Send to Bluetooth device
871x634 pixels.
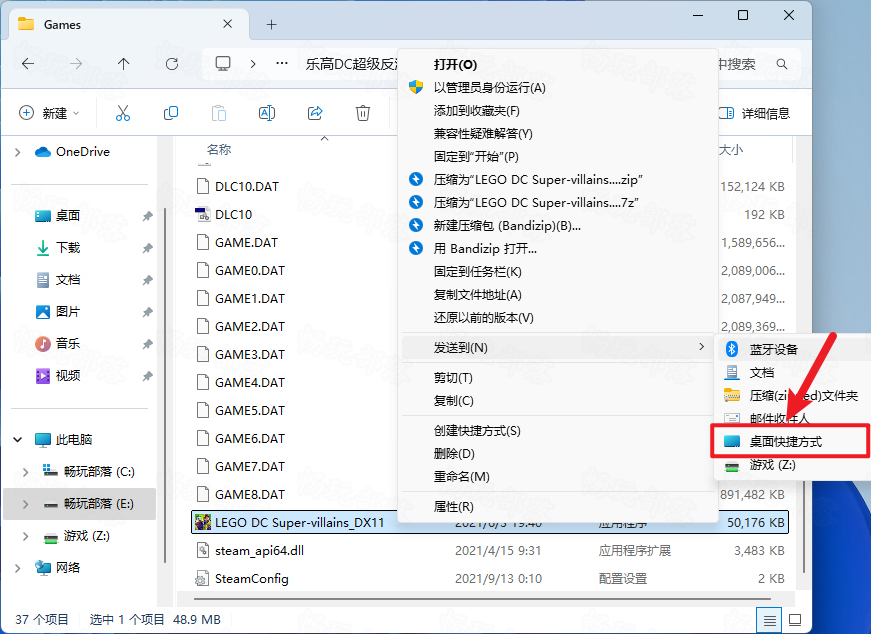pos(794,350)
